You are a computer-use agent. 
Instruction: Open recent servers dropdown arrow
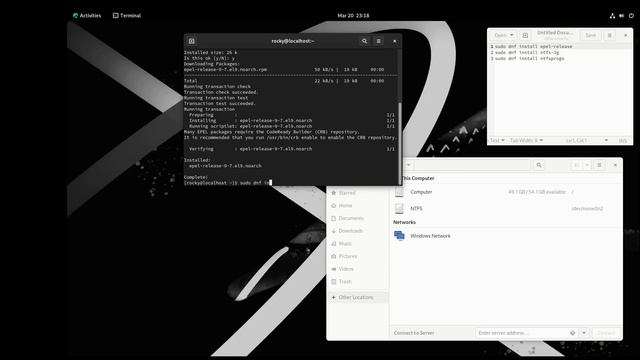584,333
